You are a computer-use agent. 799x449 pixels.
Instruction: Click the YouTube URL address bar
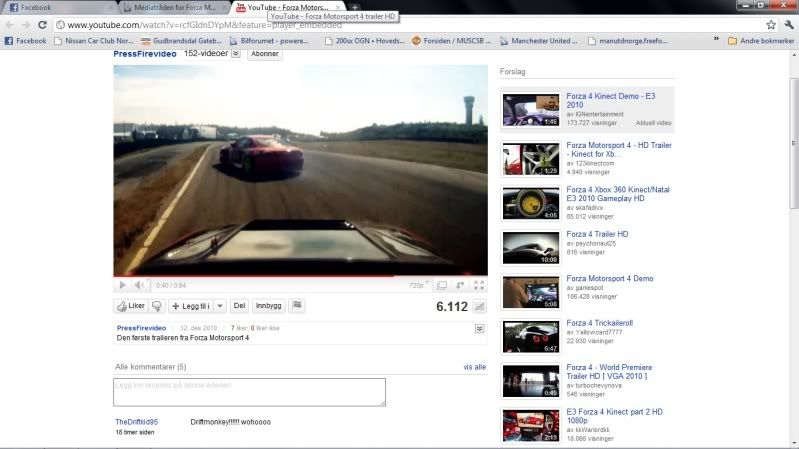408,25
